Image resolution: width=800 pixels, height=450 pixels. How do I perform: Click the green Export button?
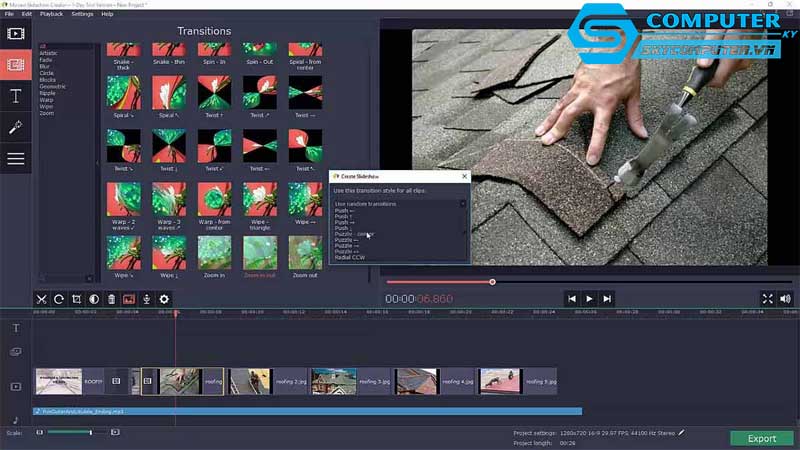[x=761, y=438]
